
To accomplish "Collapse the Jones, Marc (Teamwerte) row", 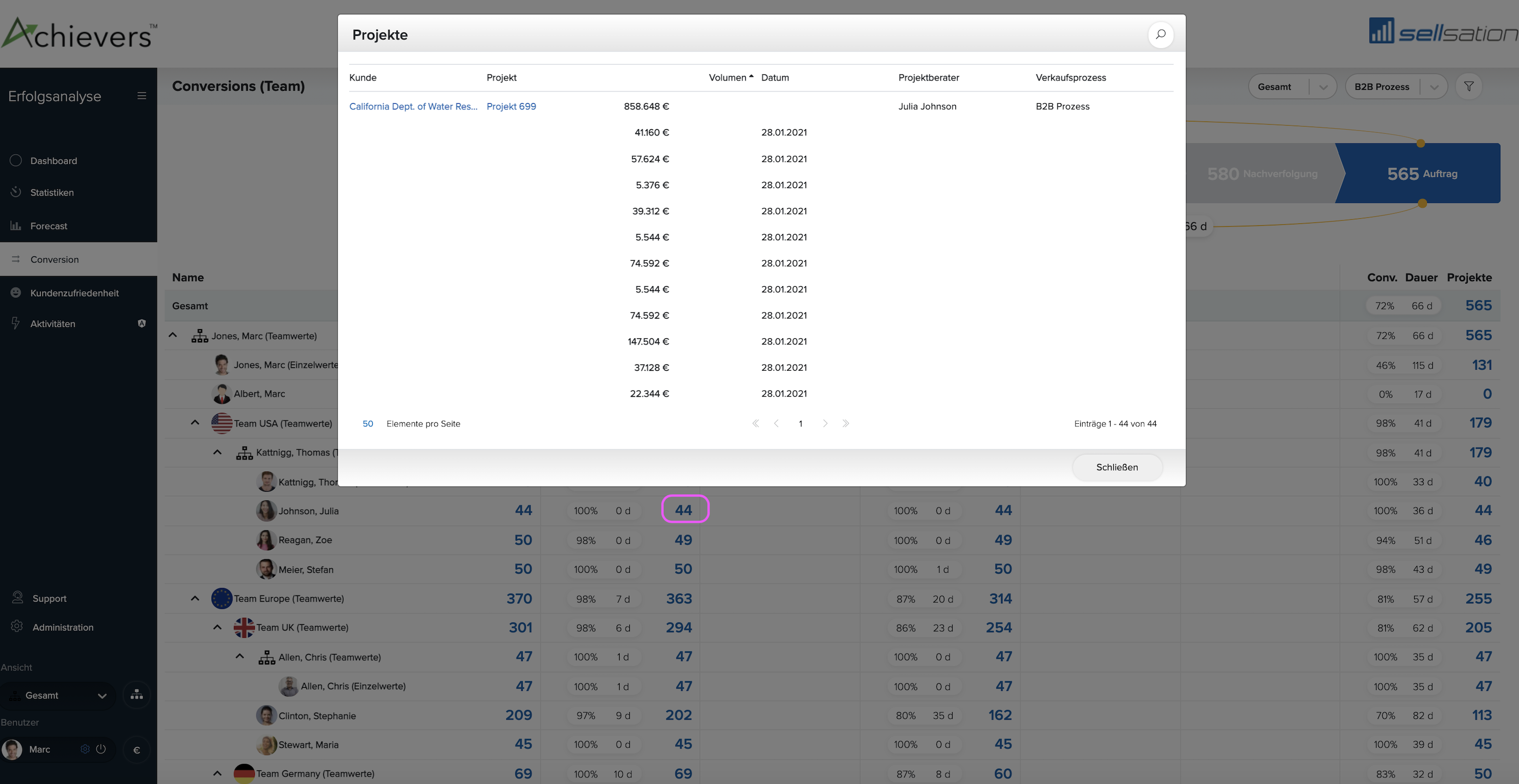I will click(x=173, y=335).
